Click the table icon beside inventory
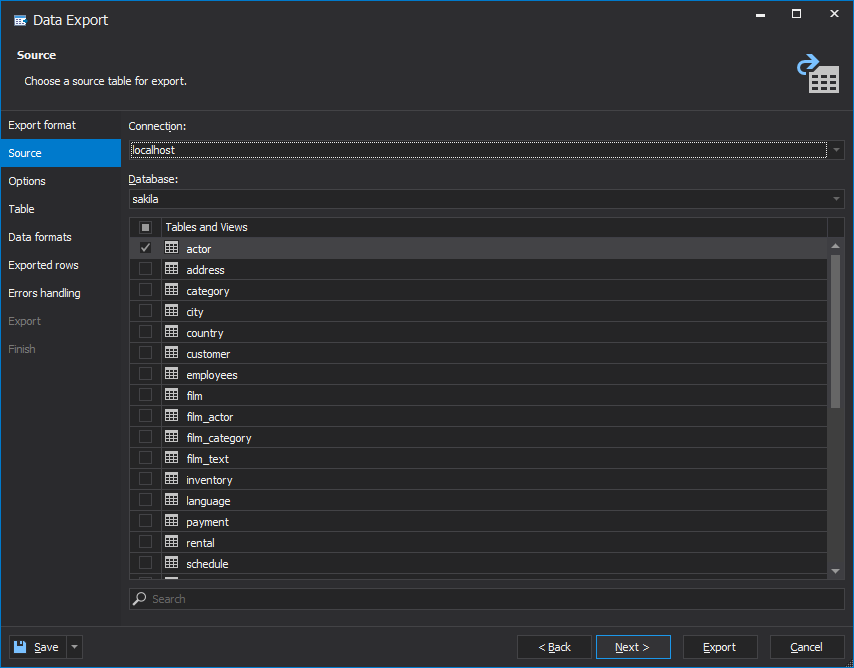 pos(172,478)
